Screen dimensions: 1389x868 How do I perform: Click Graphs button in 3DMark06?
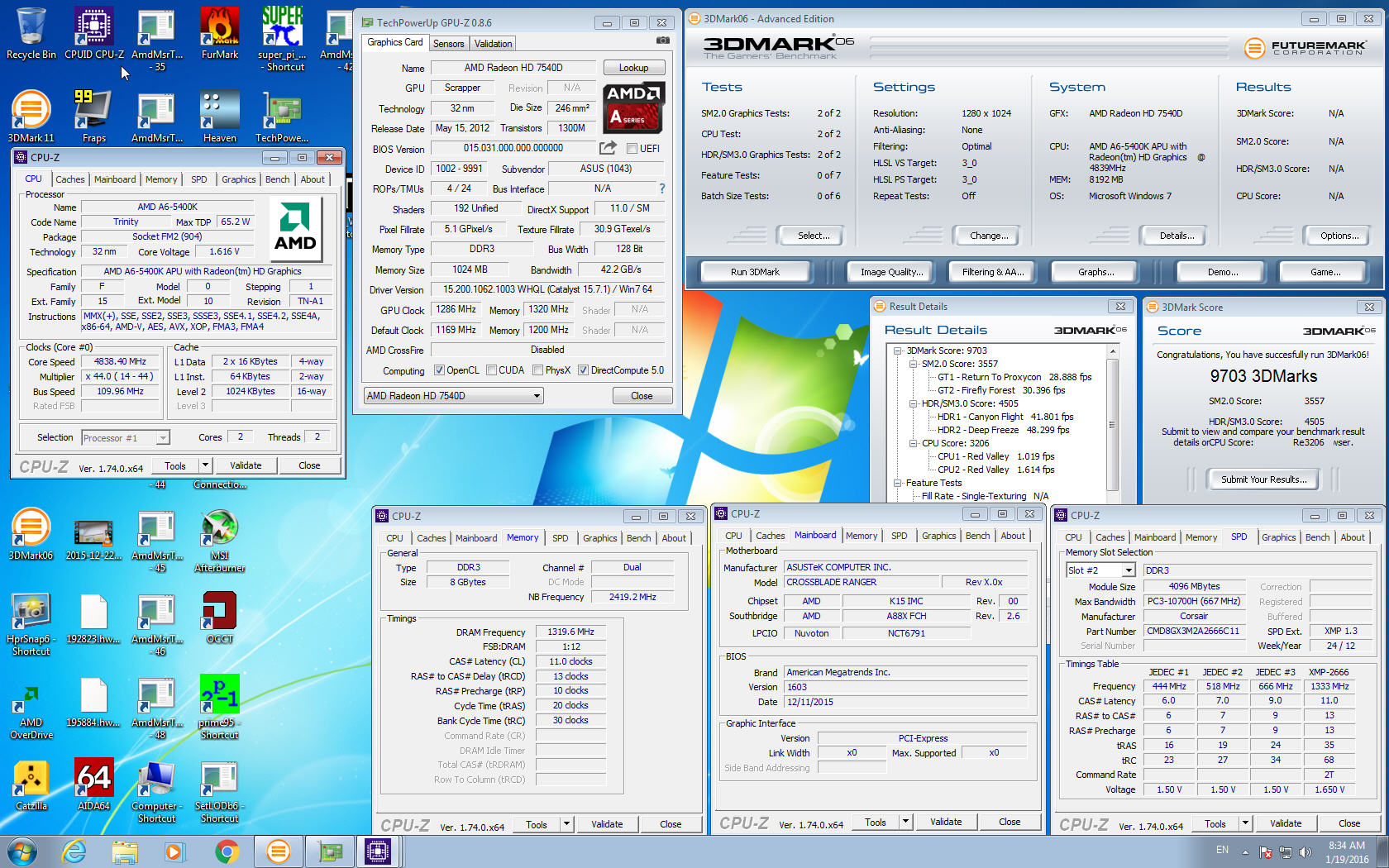1095,272
